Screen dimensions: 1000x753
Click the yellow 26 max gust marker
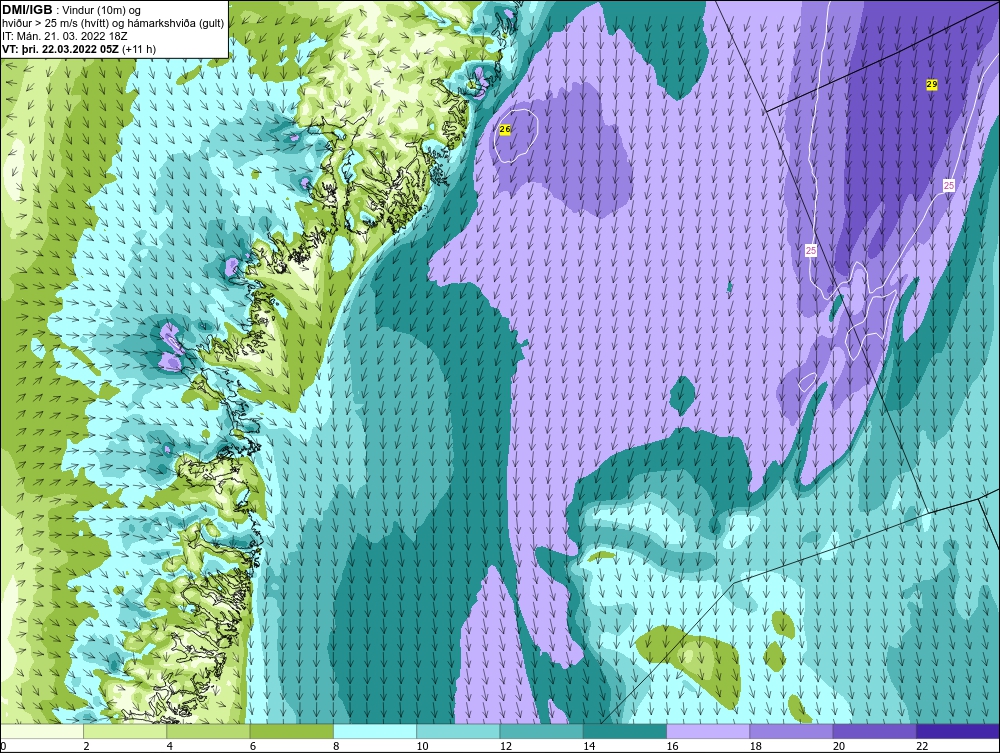(505, 129)
